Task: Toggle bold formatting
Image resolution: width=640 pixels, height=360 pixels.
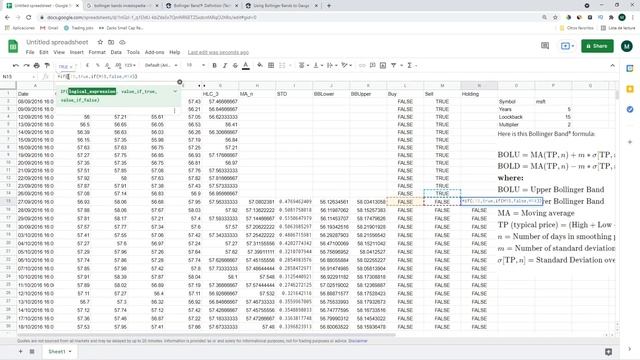Action: pyautogui.click(x=214, y=65)
